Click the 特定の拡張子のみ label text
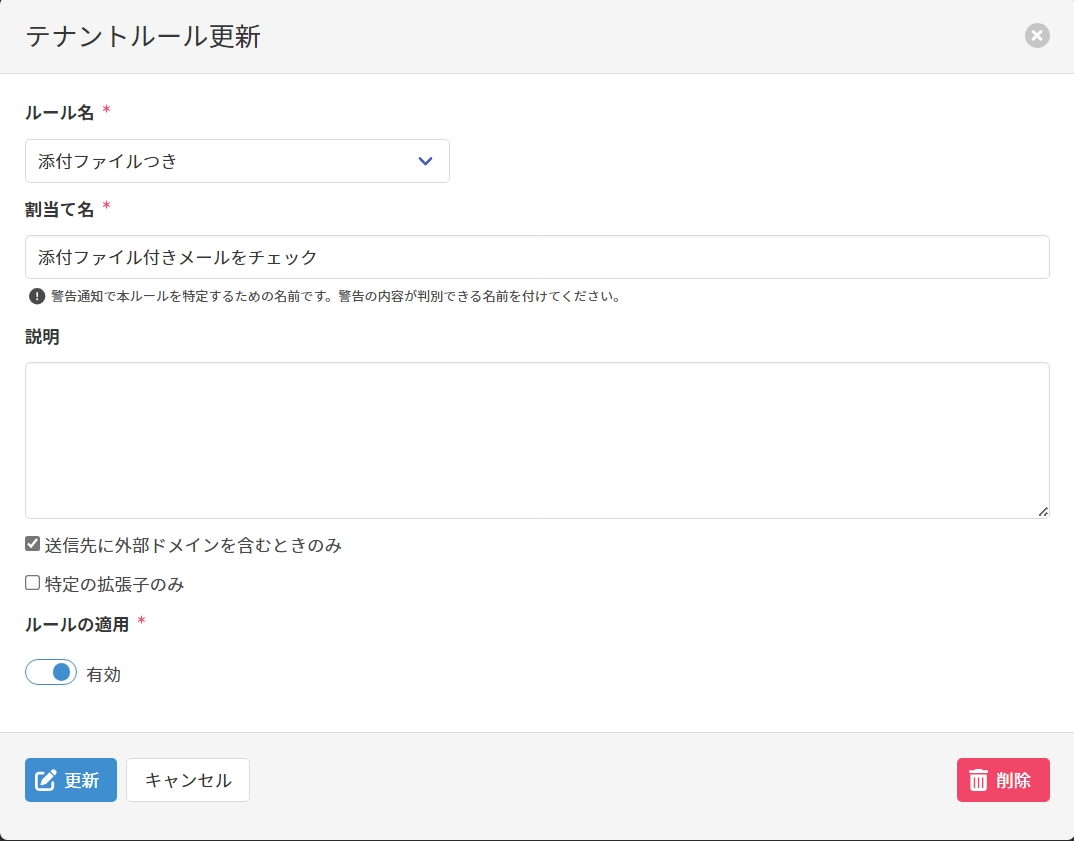Viewport: 1074px width, 841px height. [114, 584]
